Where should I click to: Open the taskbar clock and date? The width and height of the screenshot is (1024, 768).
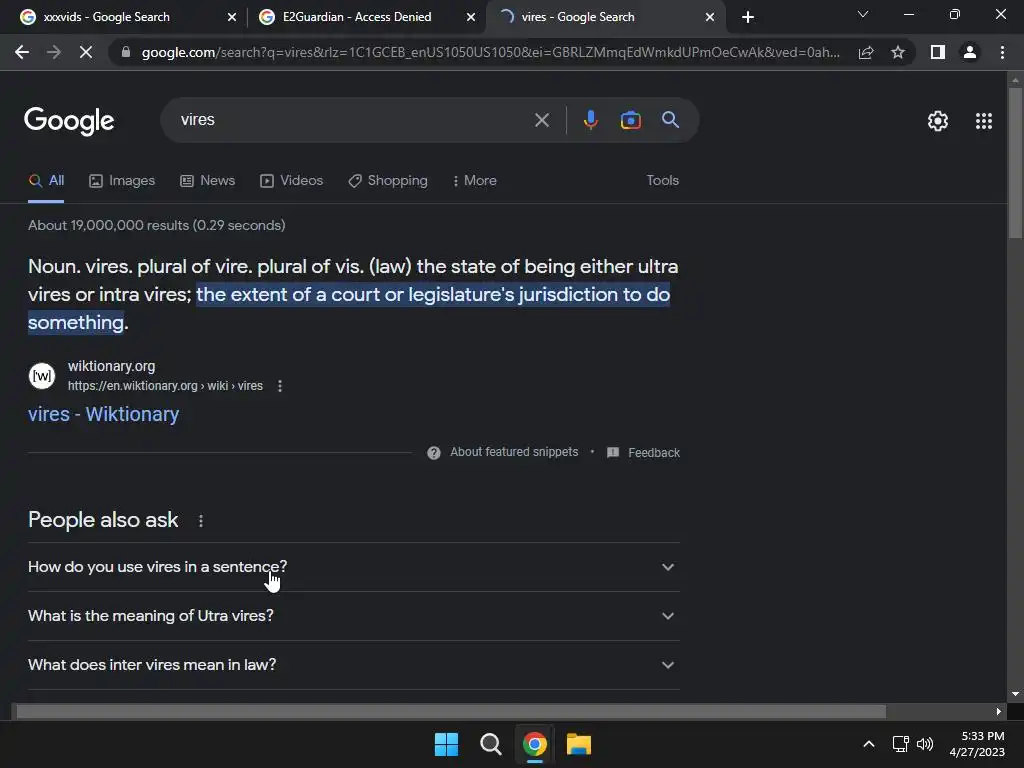point(977,744)
